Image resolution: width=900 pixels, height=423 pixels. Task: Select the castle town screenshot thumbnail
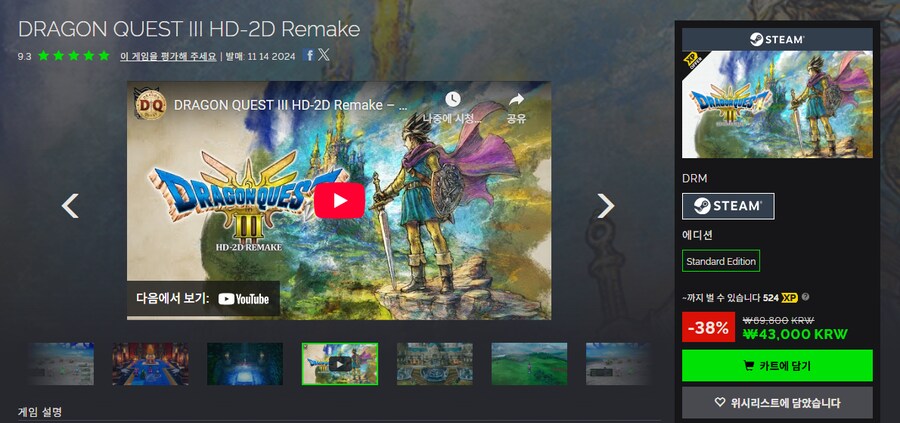(x=435, y=364)
